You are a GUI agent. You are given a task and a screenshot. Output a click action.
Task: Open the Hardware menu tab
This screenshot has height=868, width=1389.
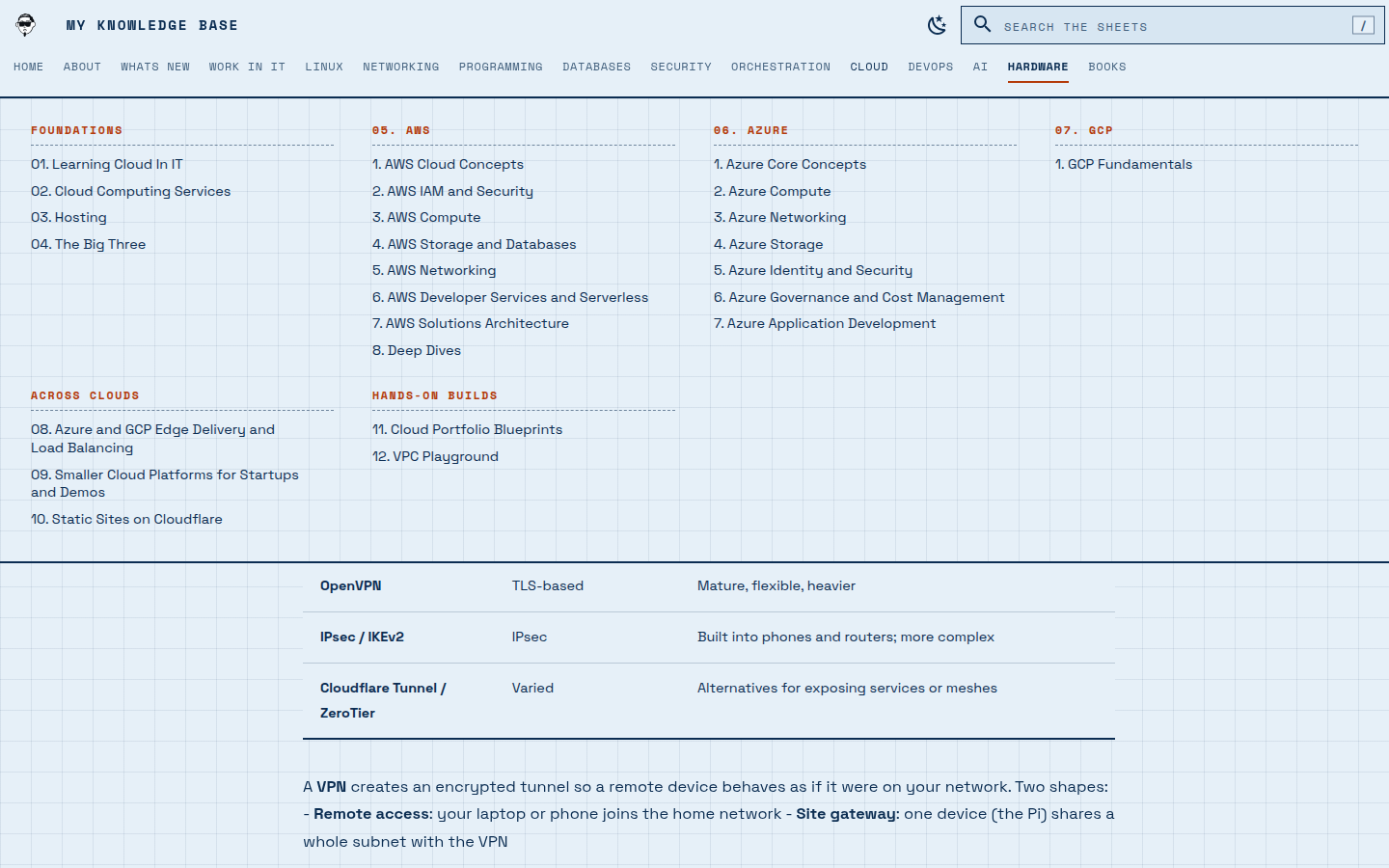coord(1038,67)
